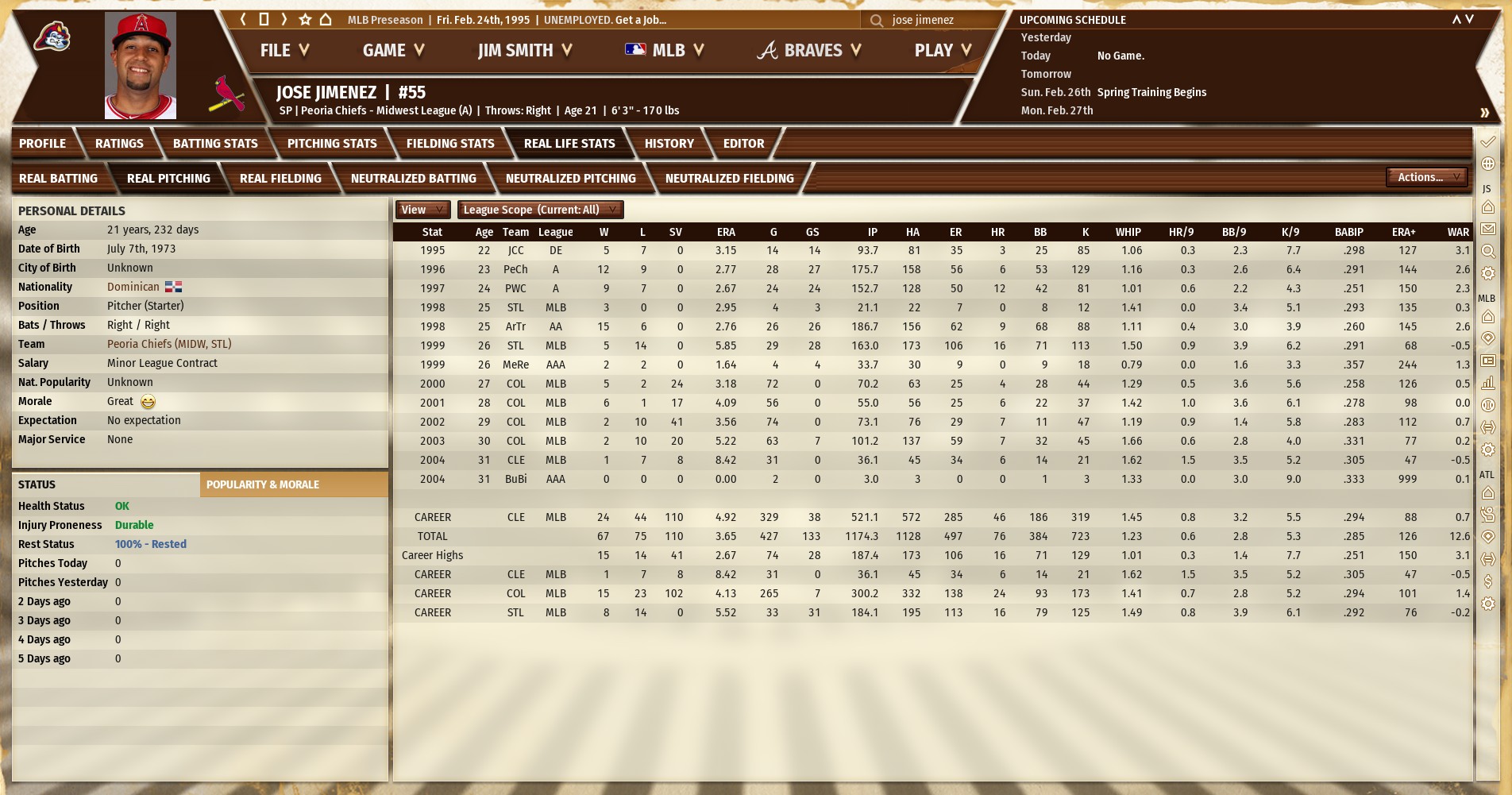Open the BRAVES menu
The image size is (1512, 795).
click(810, 51)
